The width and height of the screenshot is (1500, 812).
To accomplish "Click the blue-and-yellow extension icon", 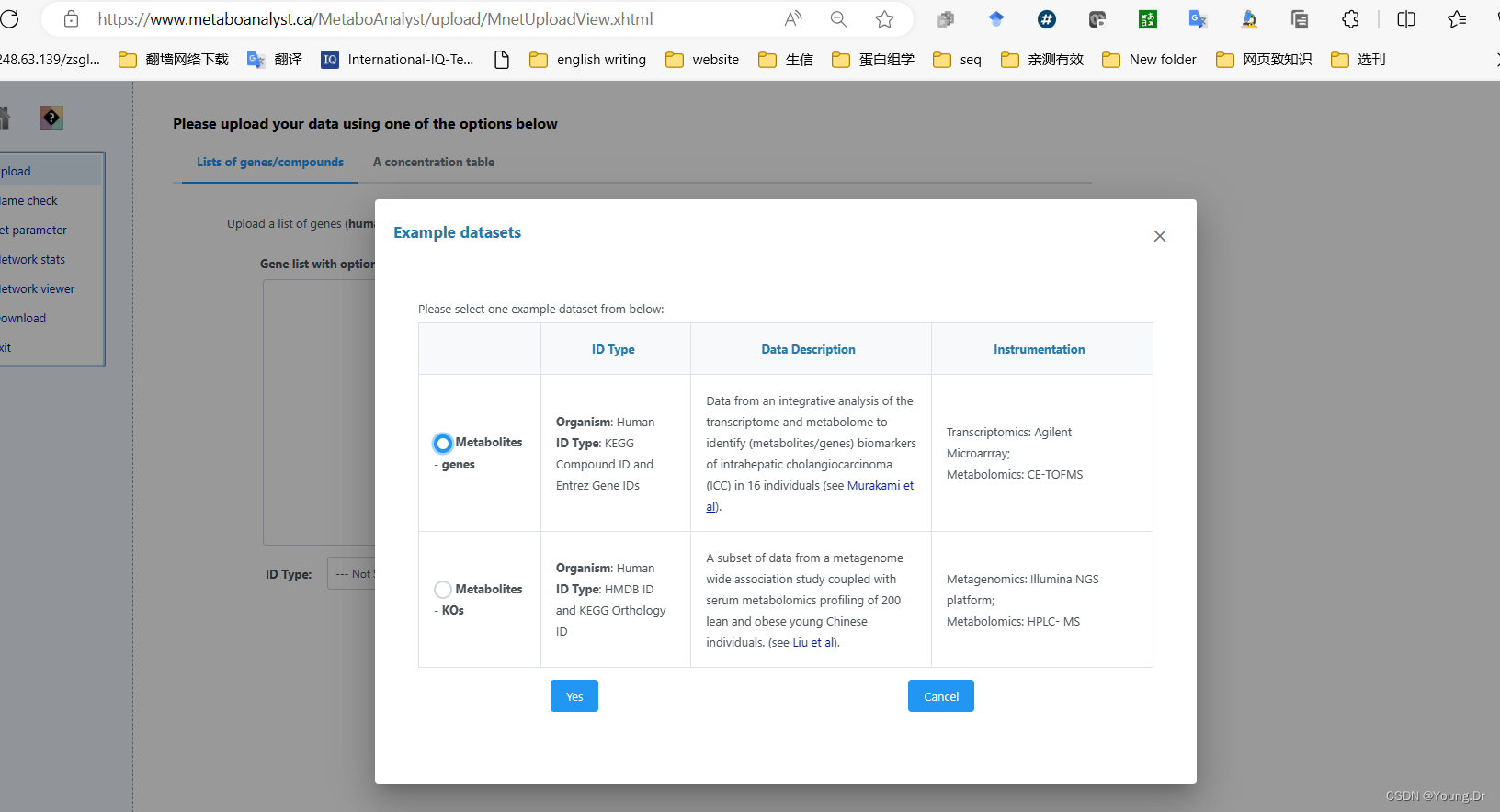I will click(x=1249, y=19).
